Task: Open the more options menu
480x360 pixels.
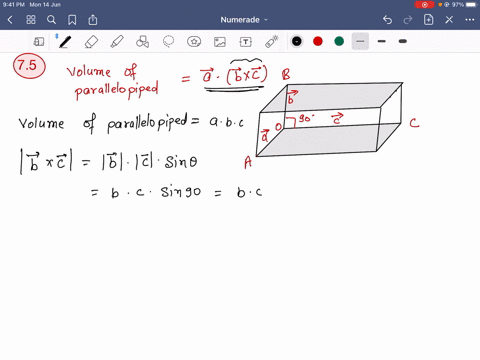Action: pos(470,20)
